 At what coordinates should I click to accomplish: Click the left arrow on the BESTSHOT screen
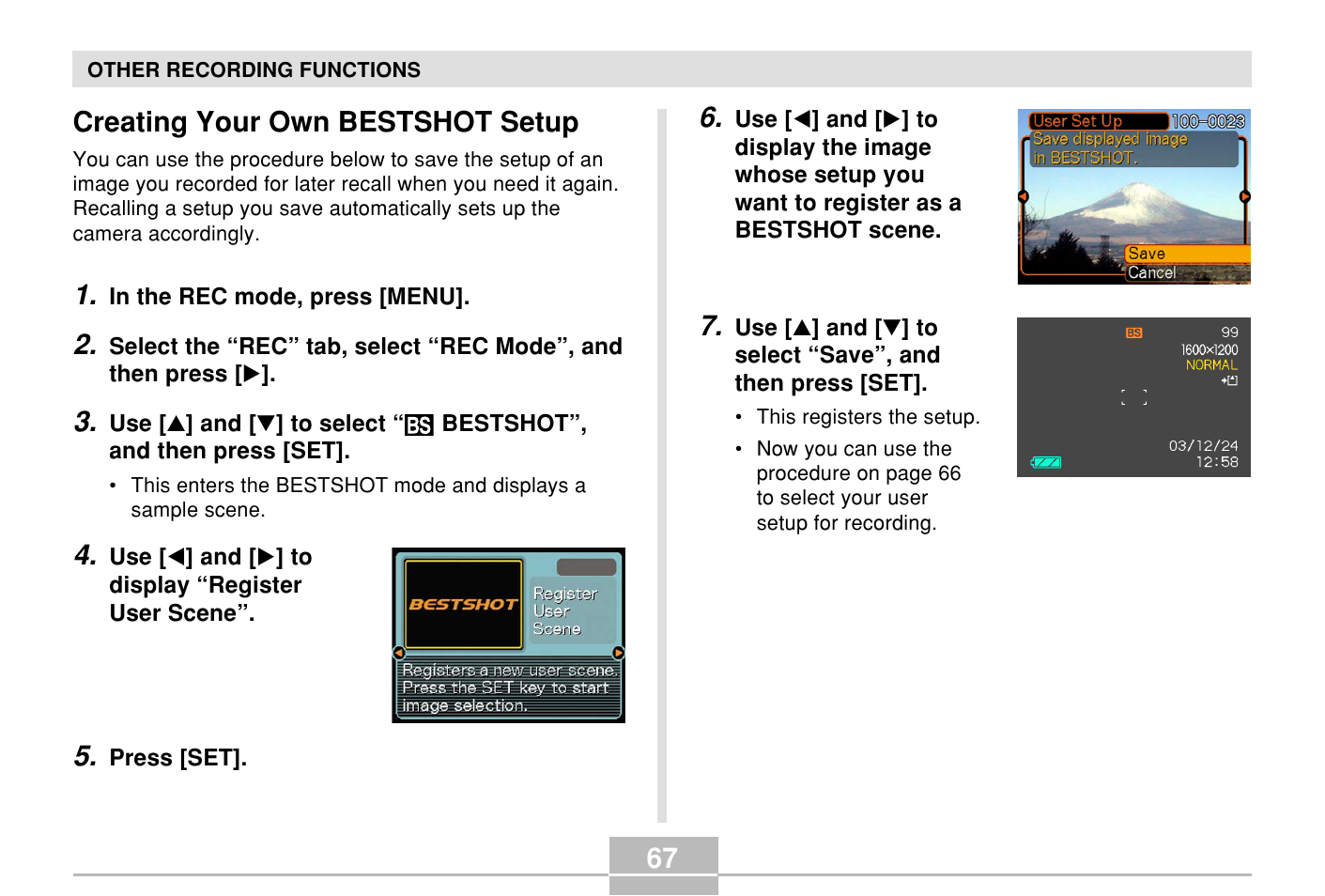(399, 653)
